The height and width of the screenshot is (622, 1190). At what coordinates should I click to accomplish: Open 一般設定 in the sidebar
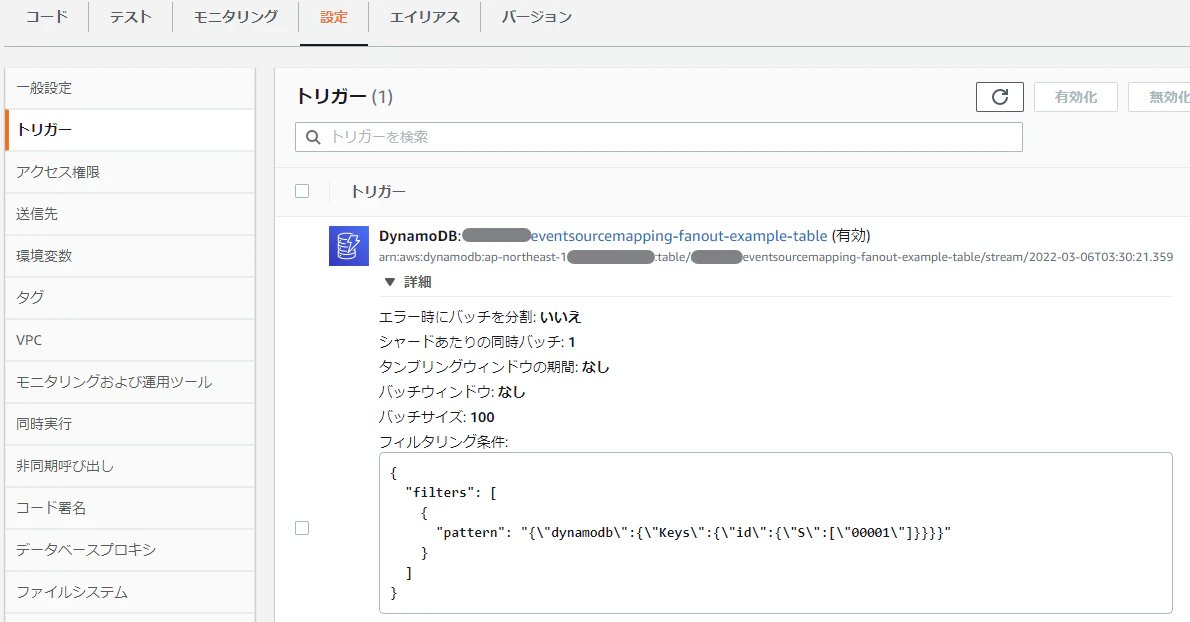130,88
